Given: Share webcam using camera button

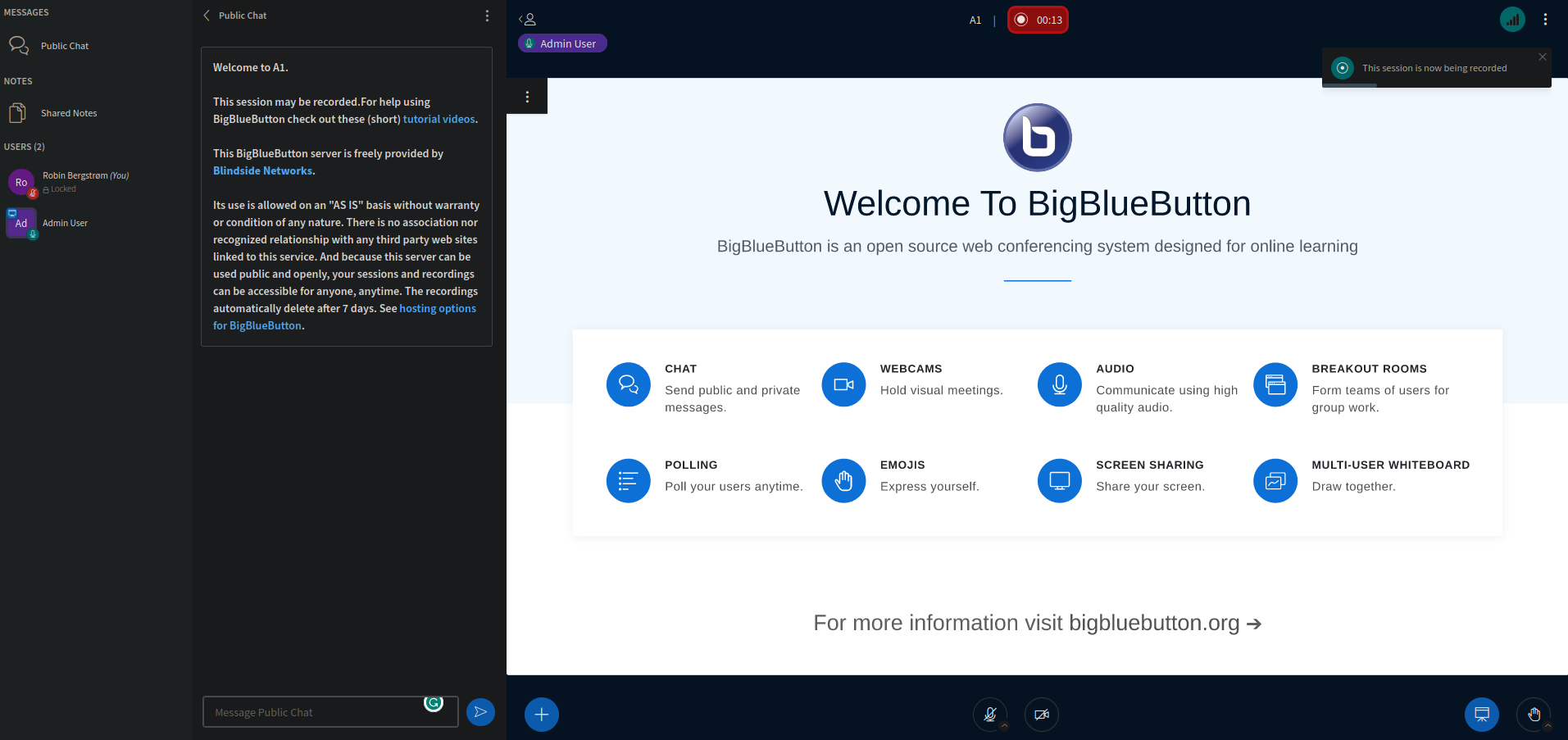Looking at the screenshot, I should [1042, 715].
